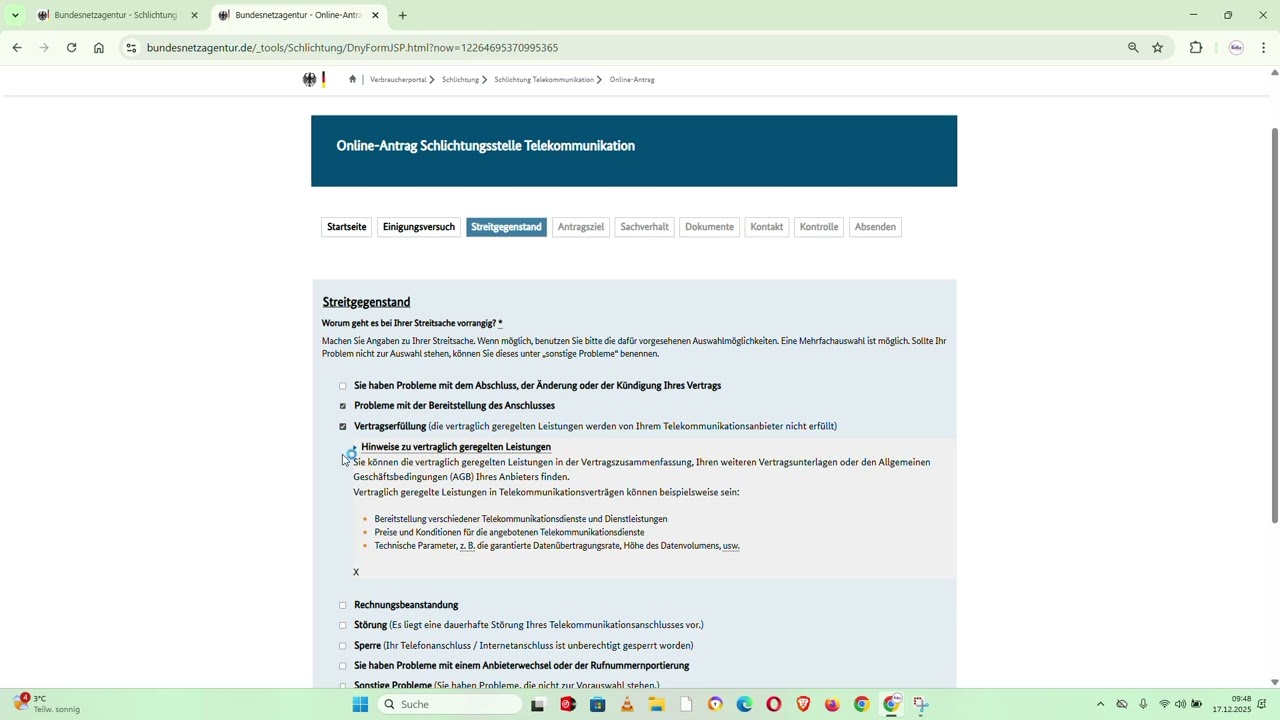Switch to first Bundesnetzagentur - Schlichtung tab

[115, 15]
